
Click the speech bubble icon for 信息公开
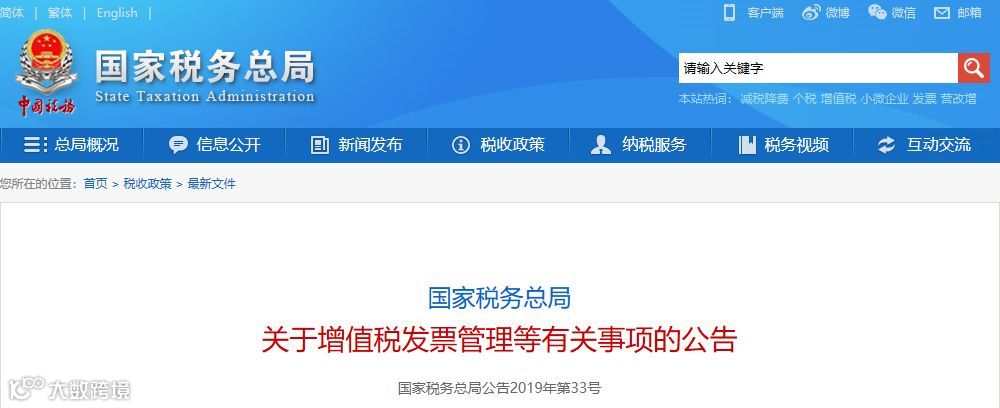179,145
